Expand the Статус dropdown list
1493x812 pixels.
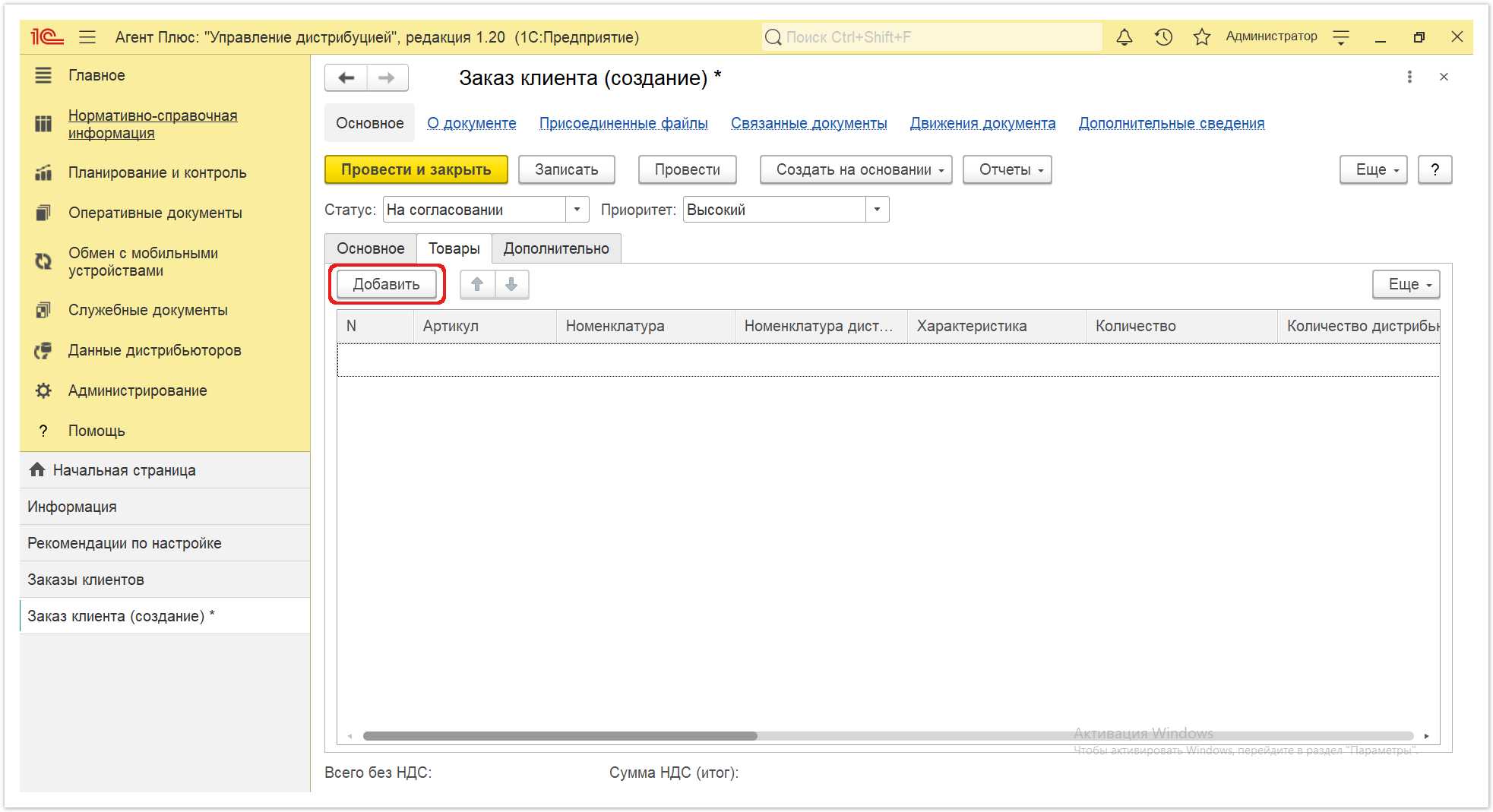pos(577,210)
